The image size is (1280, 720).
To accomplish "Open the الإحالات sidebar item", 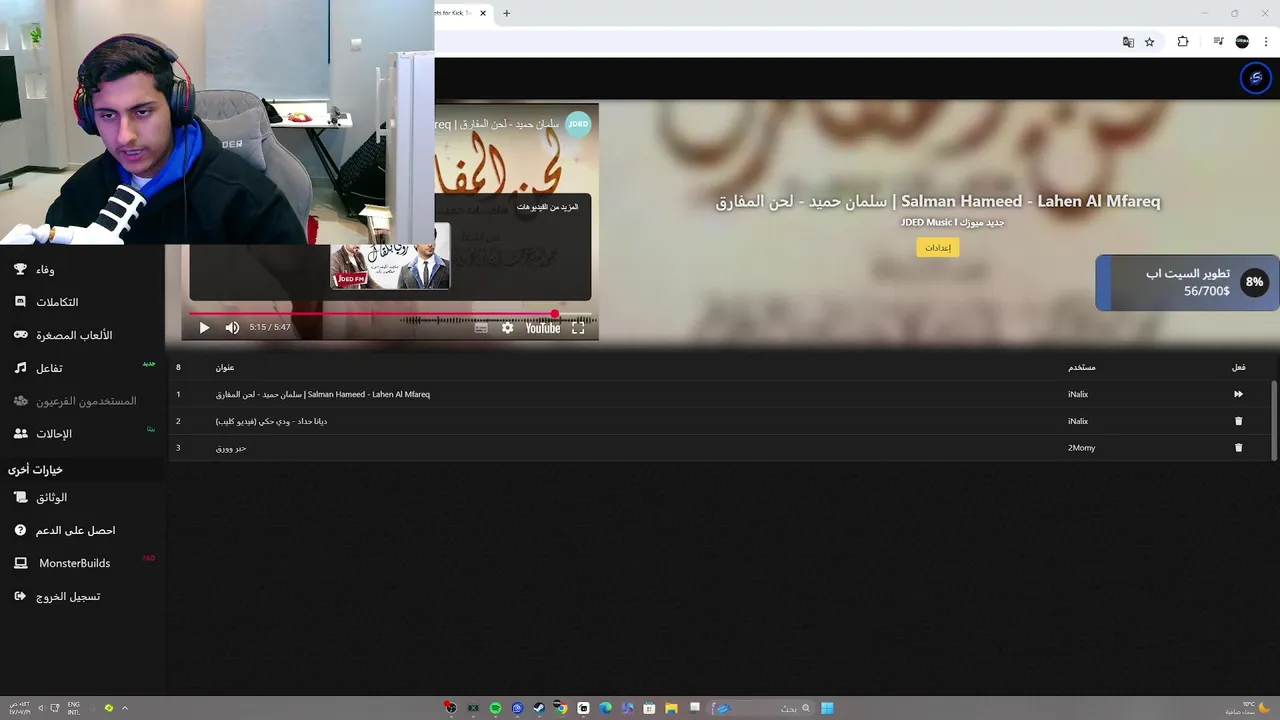I will [82, 434].
